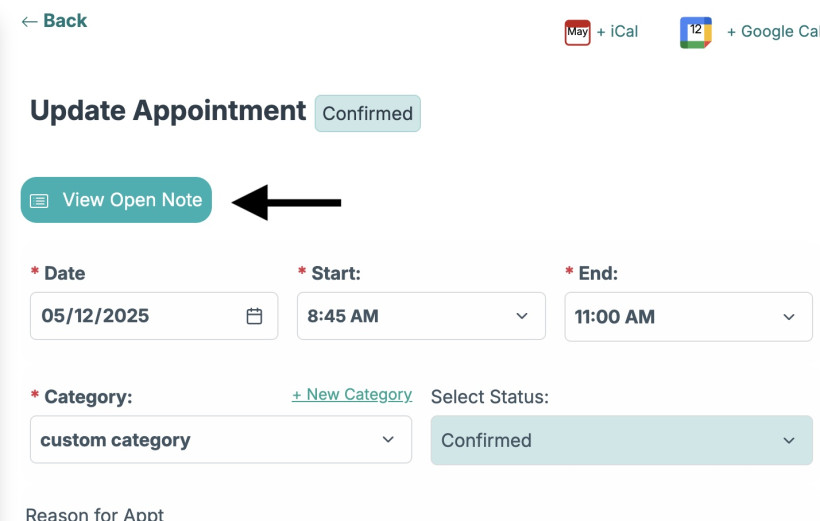This screenshot has width=820, height=521.
Task: Click the note icon on View Open Note
Action: point(39,200)
